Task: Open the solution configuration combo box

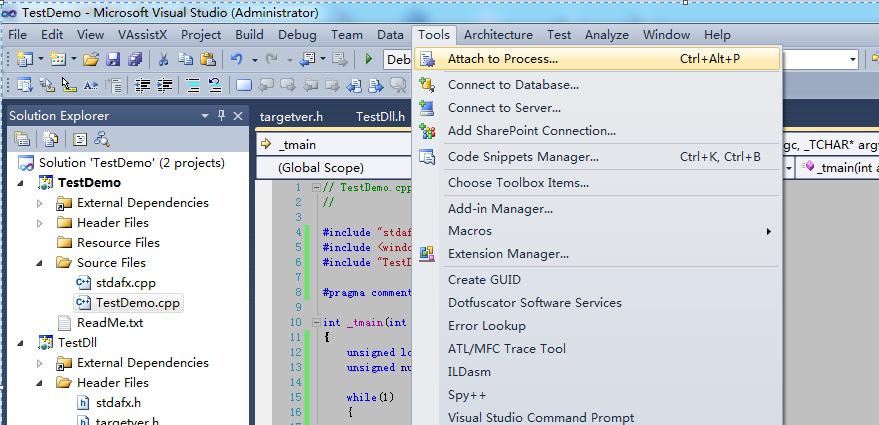Action: point(399,59)
